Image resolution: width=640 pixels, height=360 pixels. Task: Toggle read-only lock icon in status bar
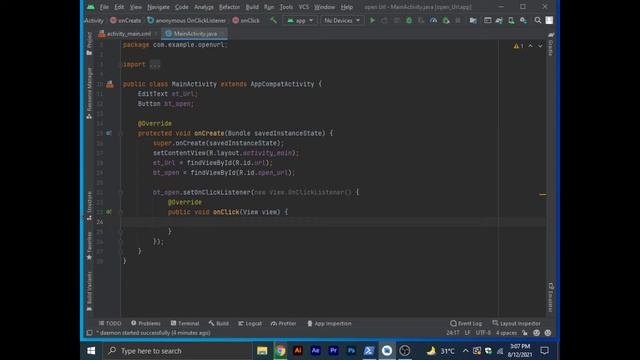coord(525,333)
